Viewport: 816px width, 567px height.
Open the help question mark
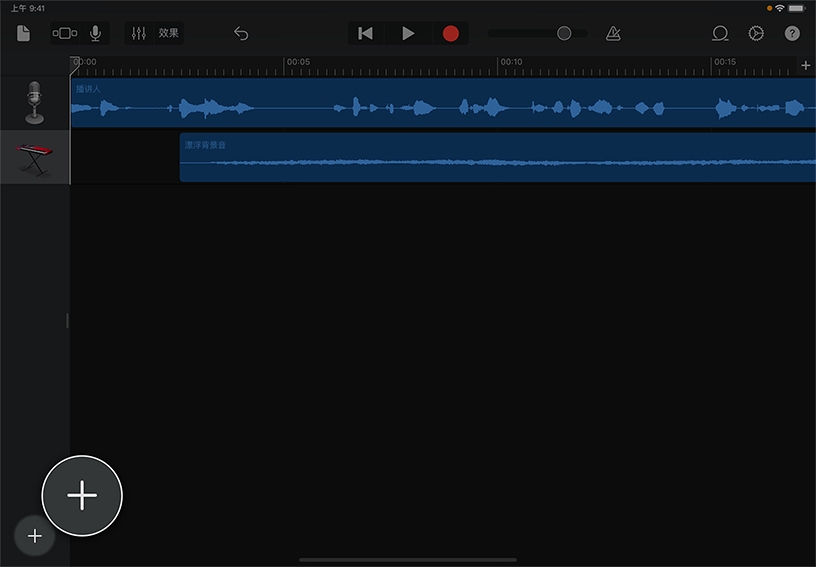[x=792, y=33]
